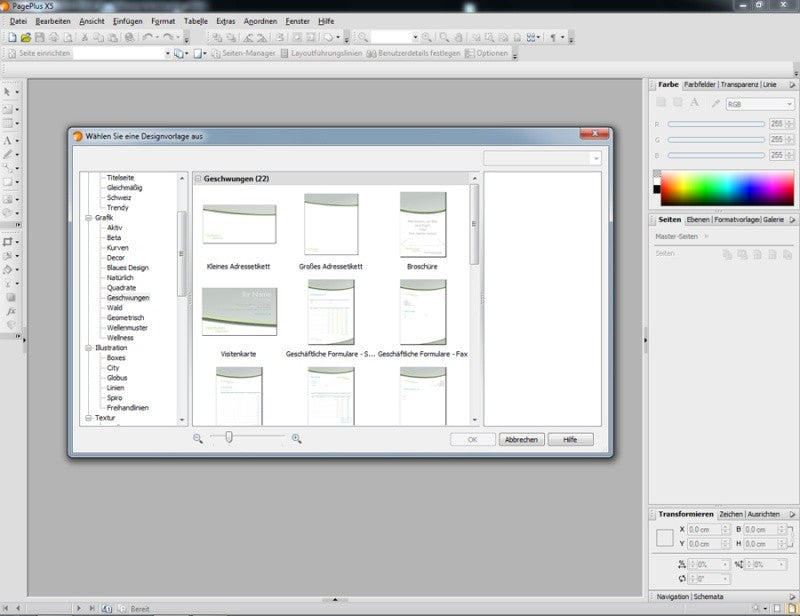Click the Abbrechen button

[x=521, y=439]
